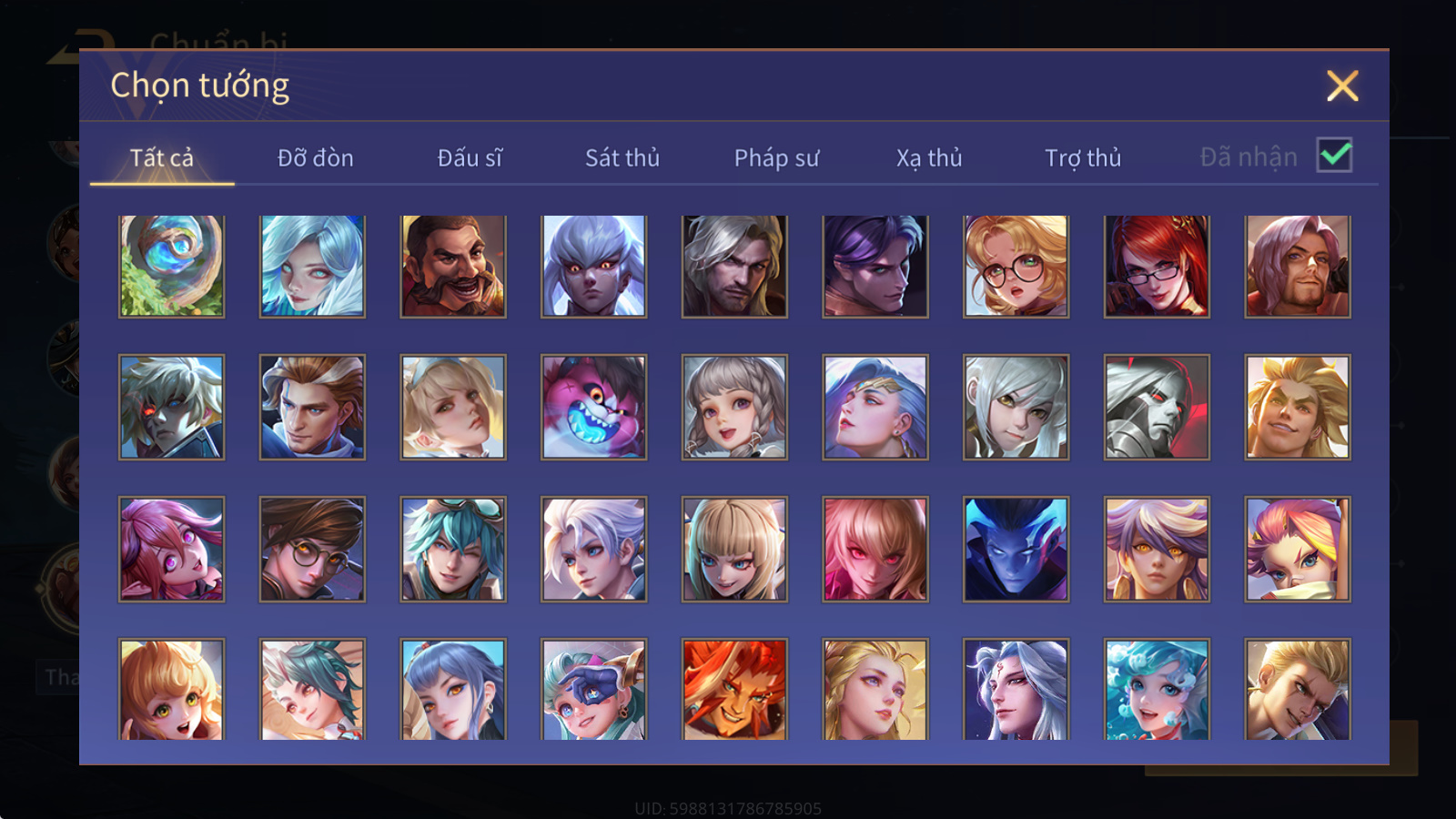Select the girl with eye patch portrait

tap(594, 689)
